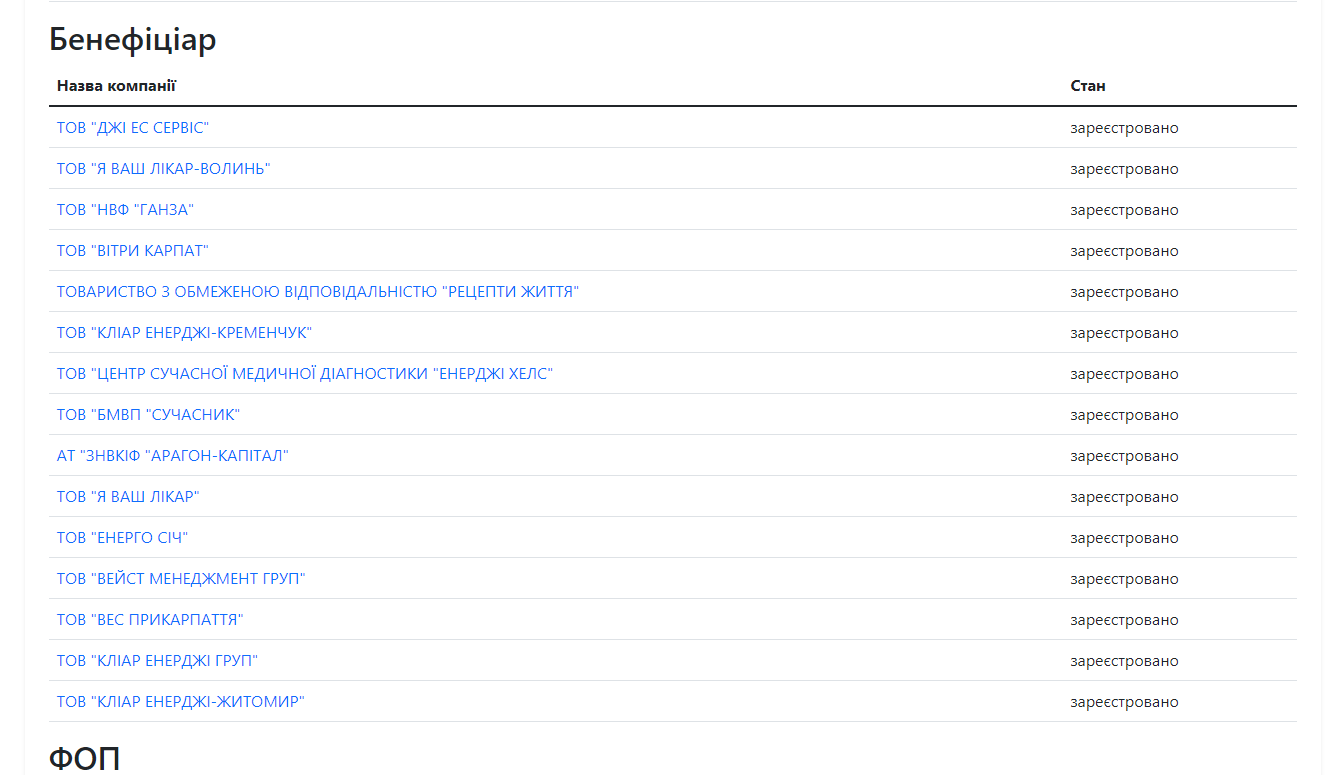Image resolution: width=1338 pixels, height=775 pixels.
Task: Click the status cell for ТОВ "ДЖІ ЕС СЕРВІС"
Action: (x=1124, y=128)
